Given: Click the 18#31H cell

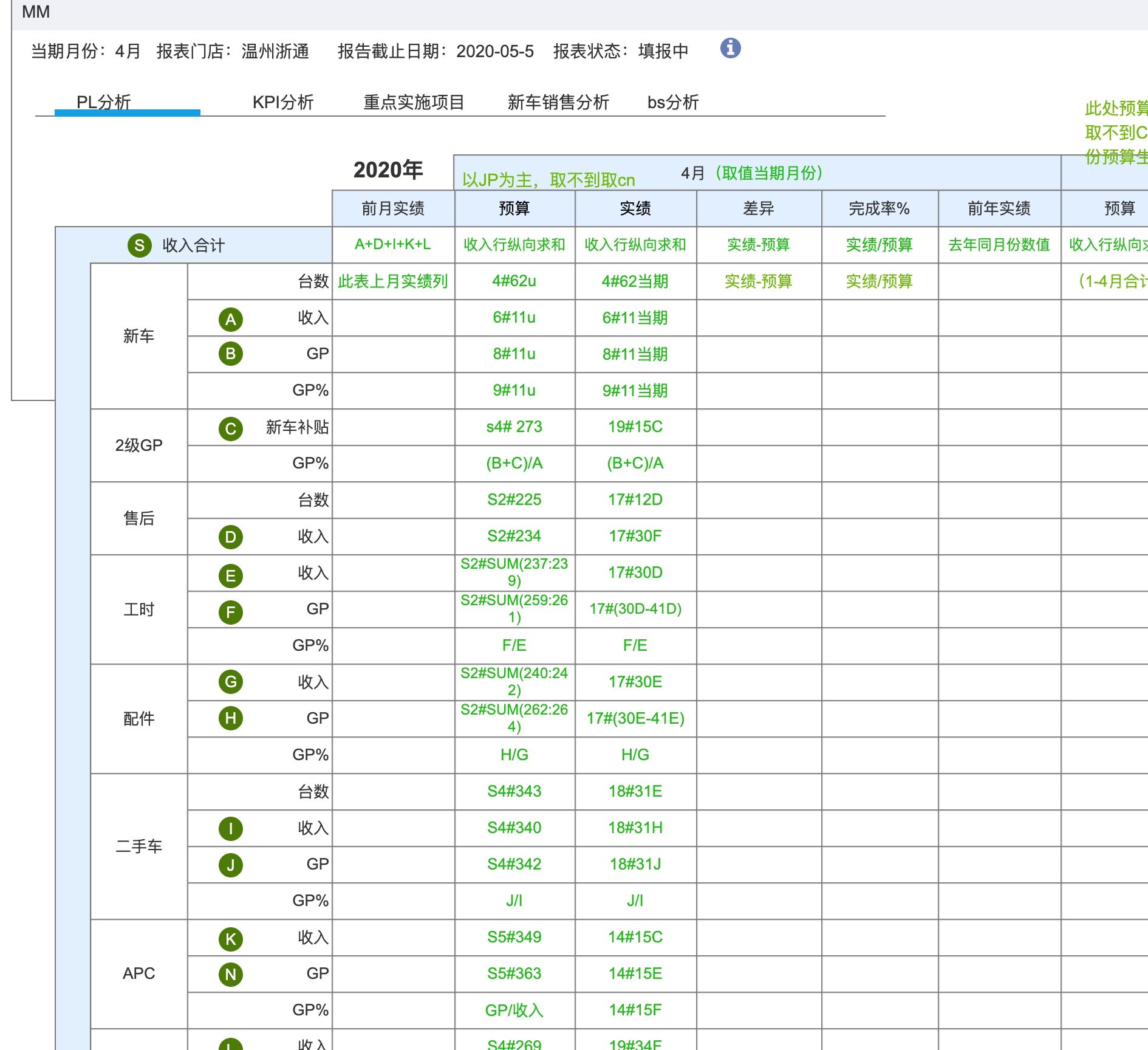Looking at the screenshot, I should click(635, 828).
